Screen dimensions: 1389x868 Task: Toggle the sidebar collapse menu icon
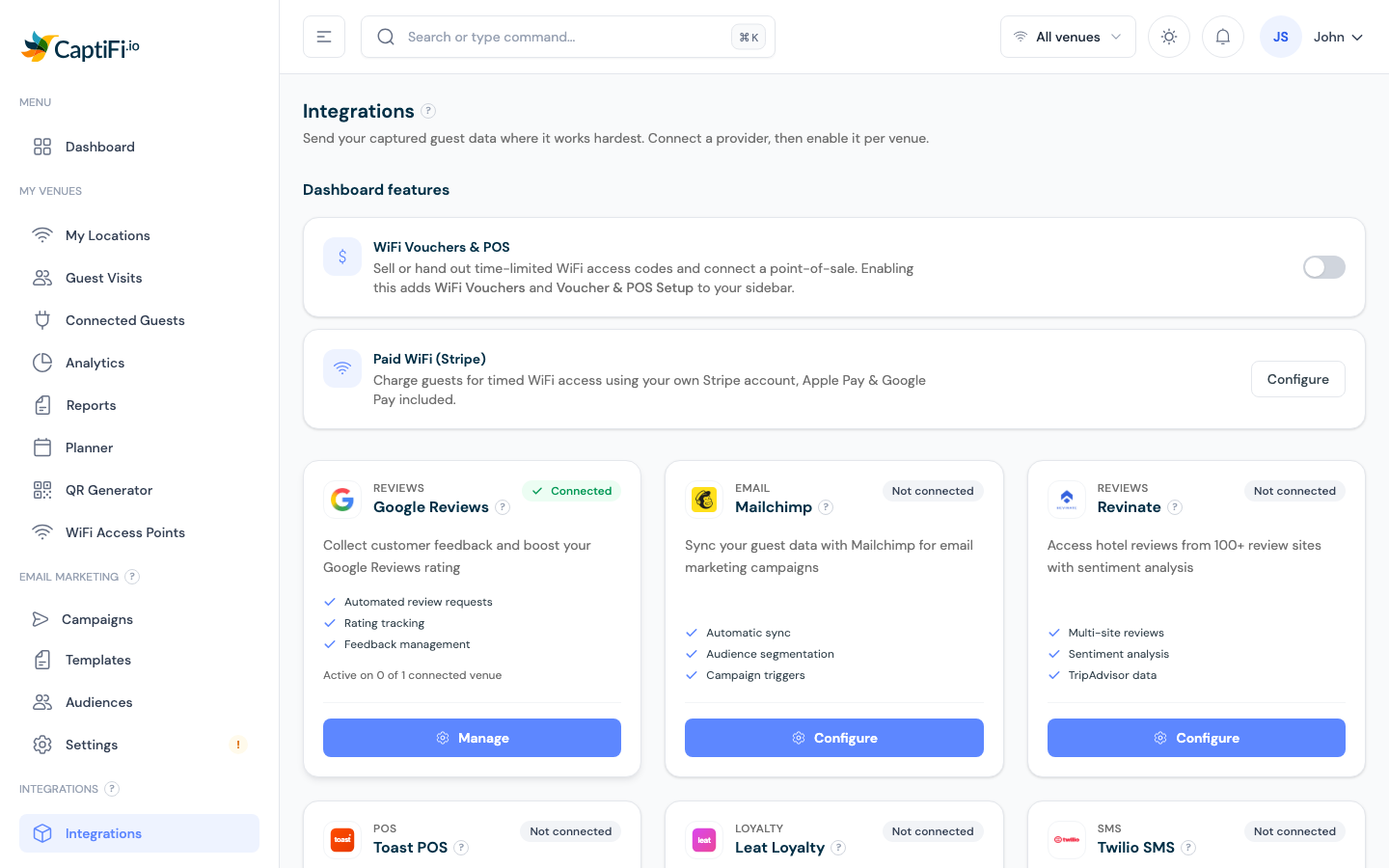tap(324, 37)
